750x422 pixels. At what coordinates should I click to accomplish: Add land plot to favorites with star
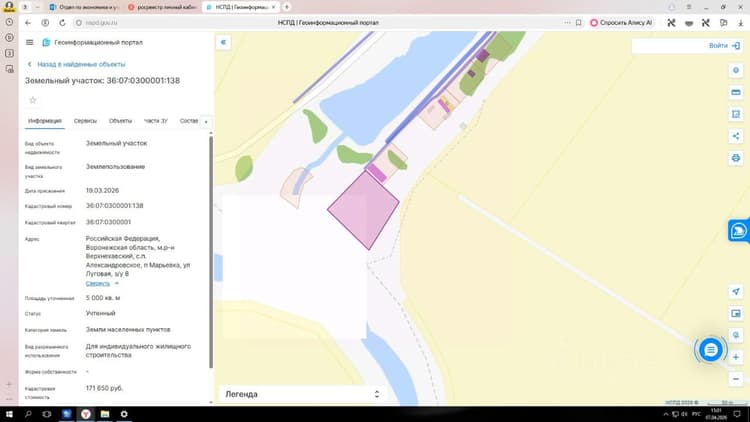[x=33, y=100]
